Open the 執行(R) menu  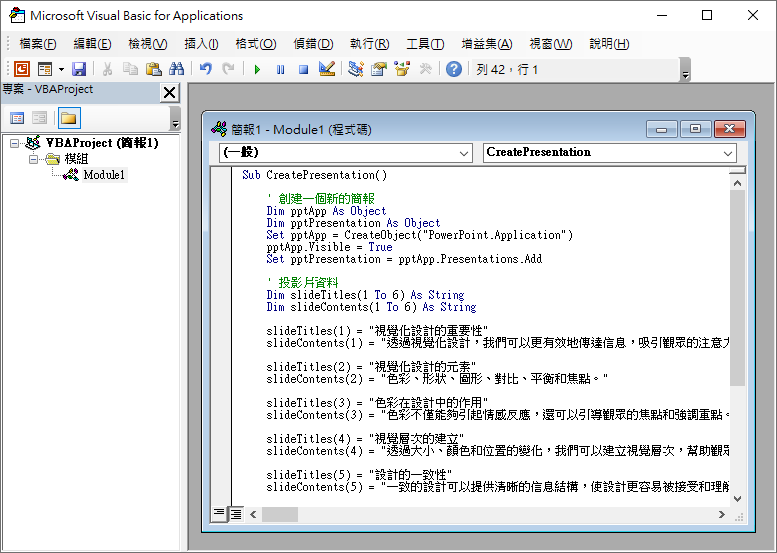[370, 44]
